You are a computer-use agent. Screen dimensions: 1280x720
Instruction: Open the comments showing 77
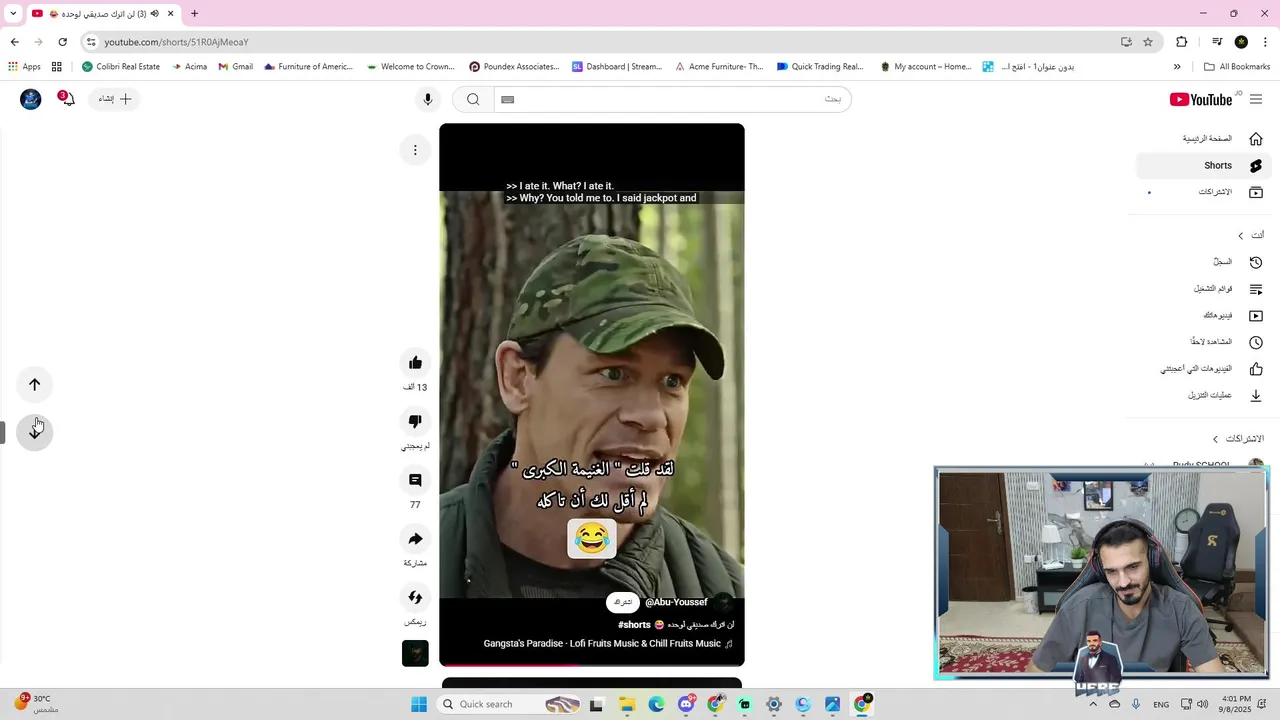(x=415, y=480)
